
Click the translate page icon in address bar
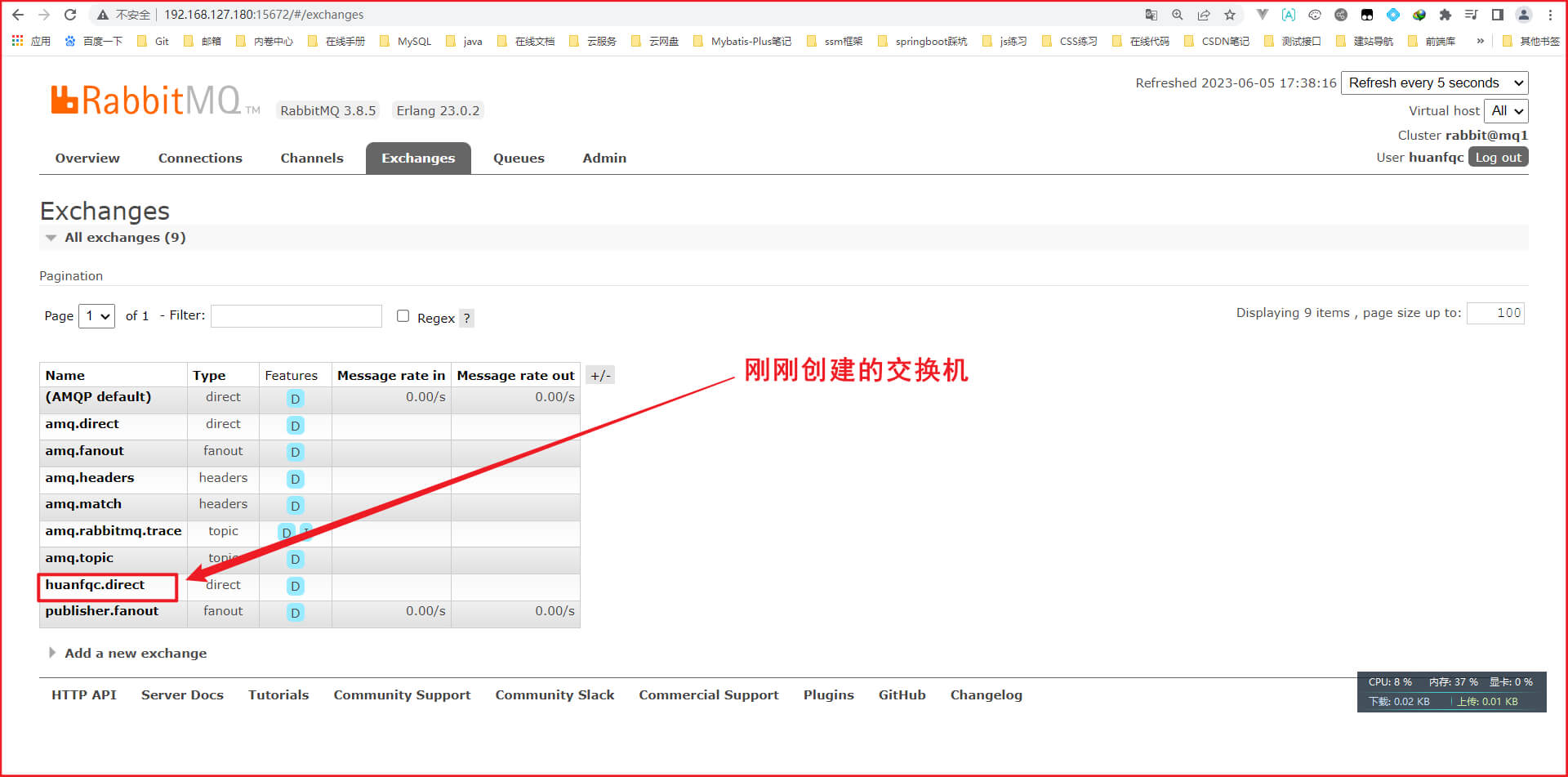click(x=1151, y=15)
